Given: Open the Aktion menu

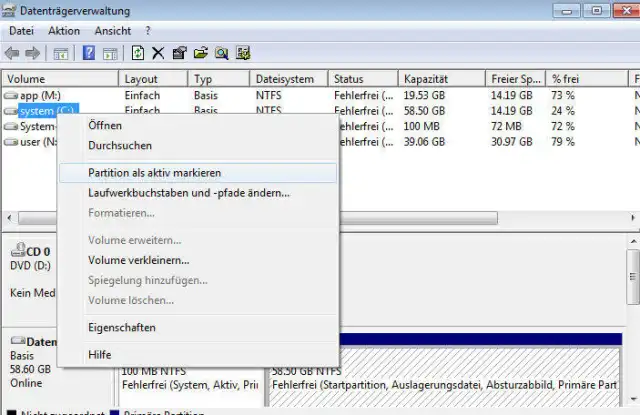Looking at the screenshot, I should tap(64, 31).
